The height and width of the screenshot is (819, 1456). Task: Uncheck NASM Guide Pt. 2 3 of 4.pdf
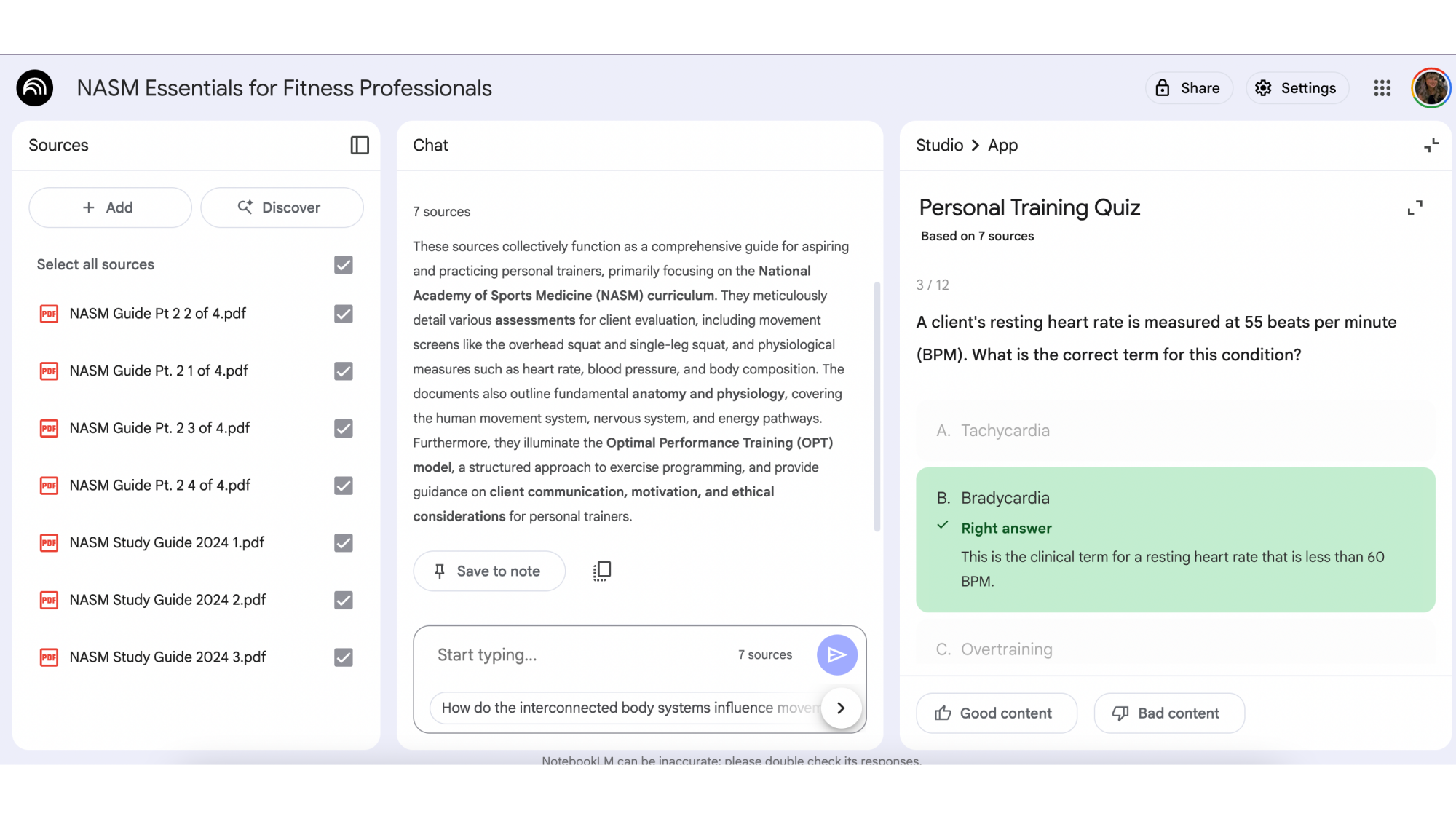click(x=344, y=429)
